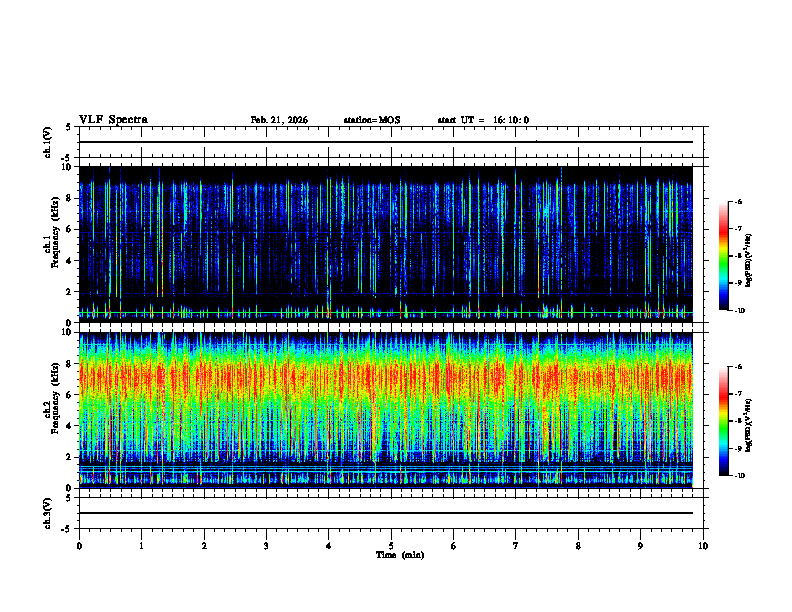Click the ch.1 voltage waveform trace
The height and width of the screenshot is (612, 792).
386,142
